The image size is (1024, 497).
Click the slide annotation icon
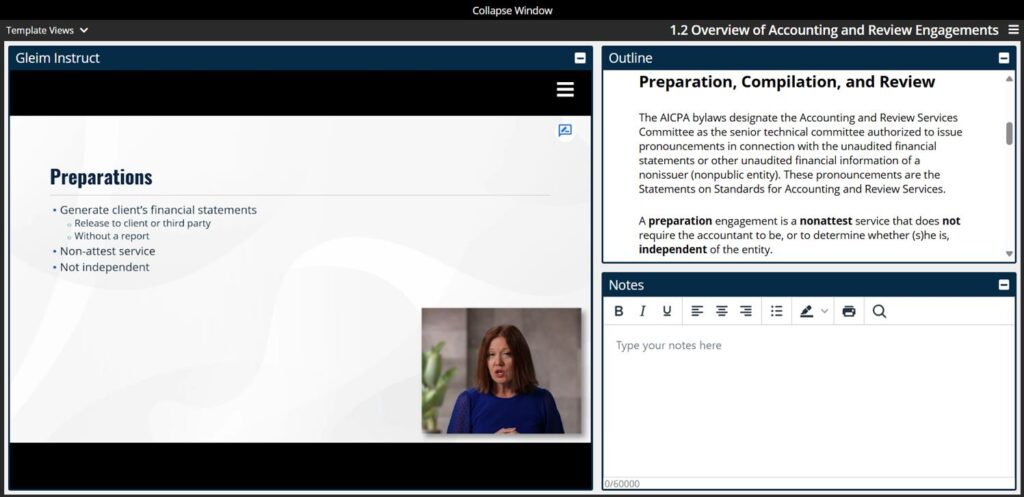pyautogui.click(x=565, y=130)
